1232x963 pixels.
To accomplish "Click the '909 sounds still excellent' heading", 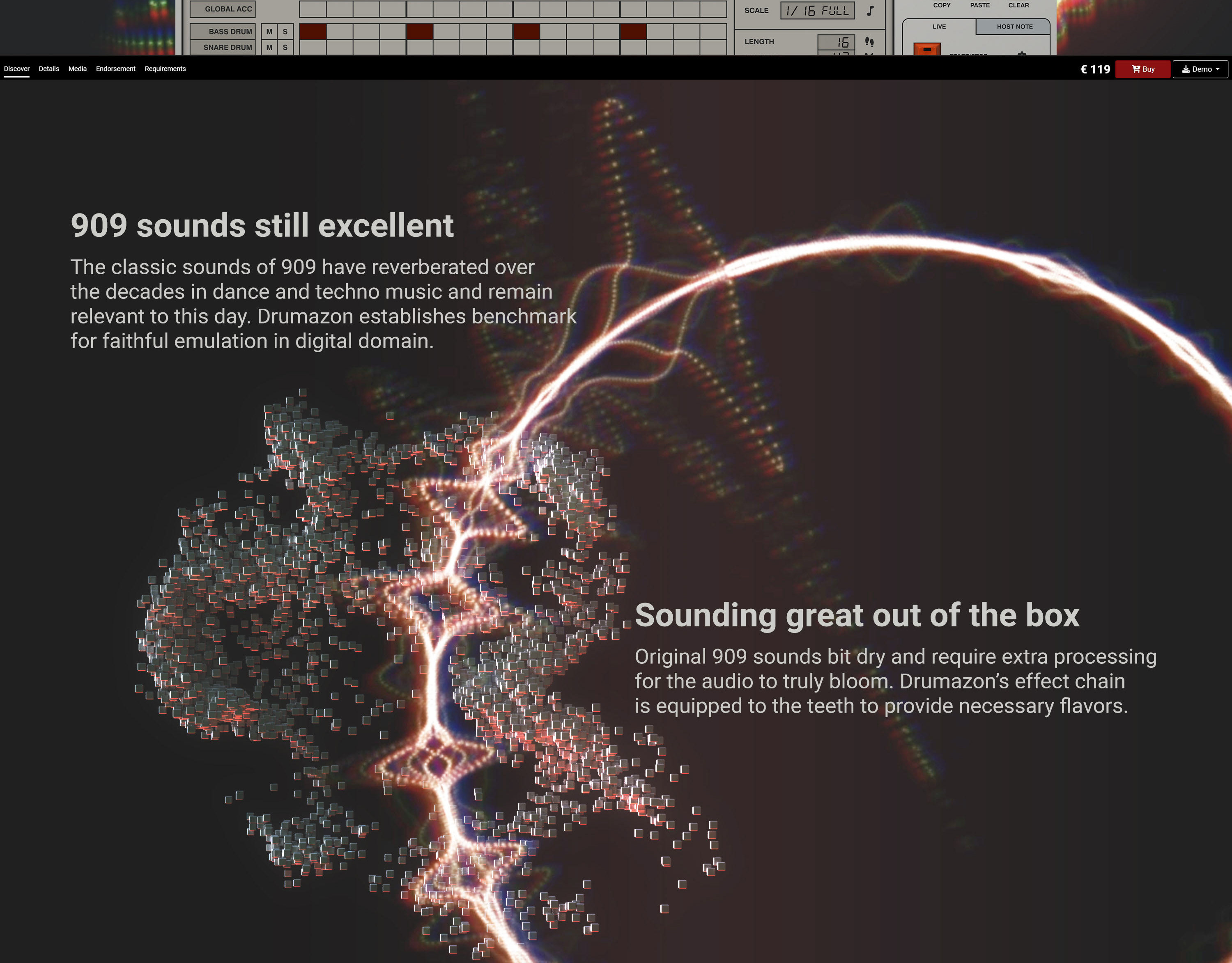I will click(x=262, y=225).
